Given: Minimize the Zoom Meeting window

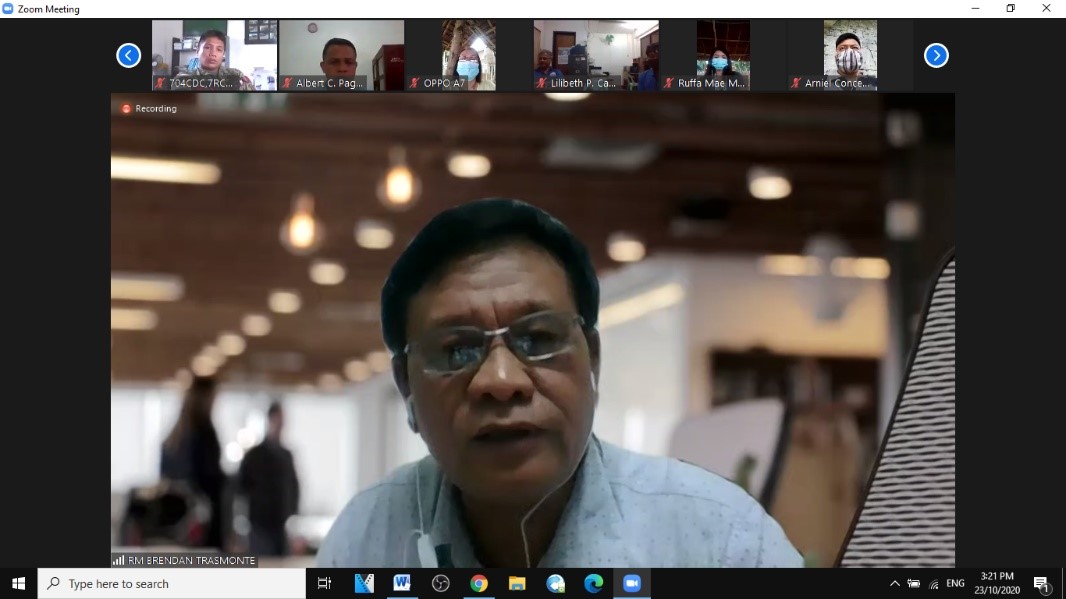Looking at the screenshot, I should [976, 9].
